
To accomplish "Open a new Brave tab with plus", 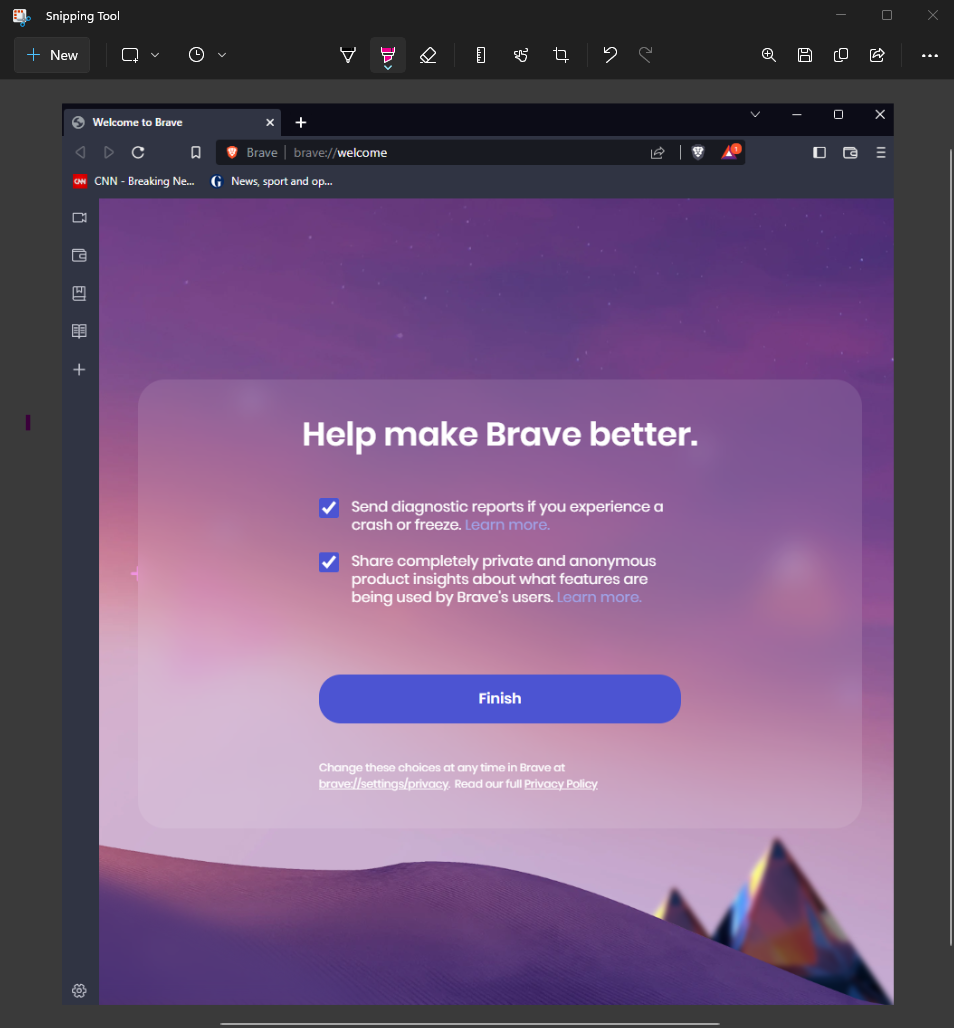I will 301,123.
